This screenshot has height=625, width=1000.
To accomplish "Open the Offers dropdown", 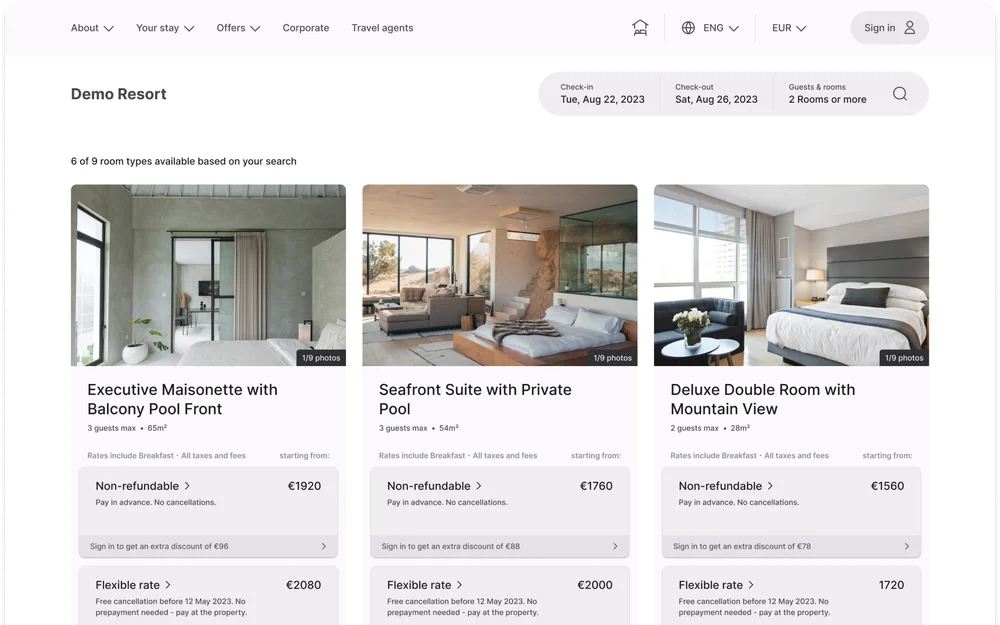I will 238,28.
